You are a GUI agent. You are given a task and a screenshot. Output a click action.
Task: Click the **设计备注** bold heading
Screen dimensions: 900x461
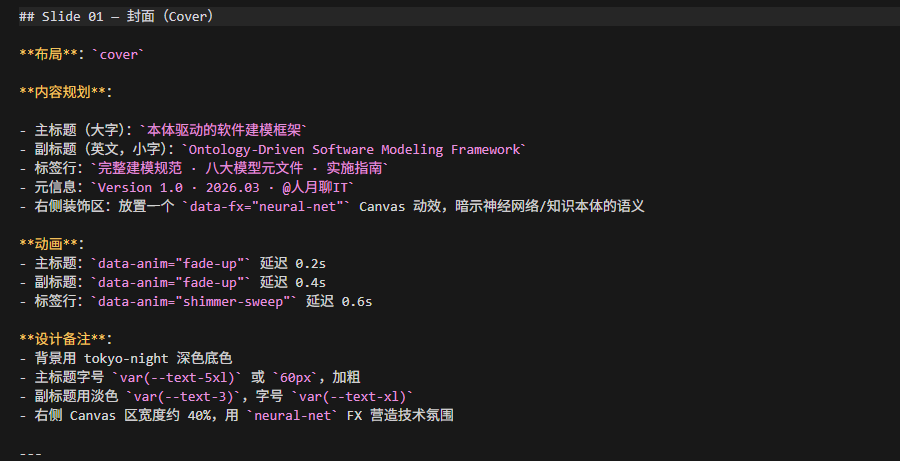coord(65,339)
